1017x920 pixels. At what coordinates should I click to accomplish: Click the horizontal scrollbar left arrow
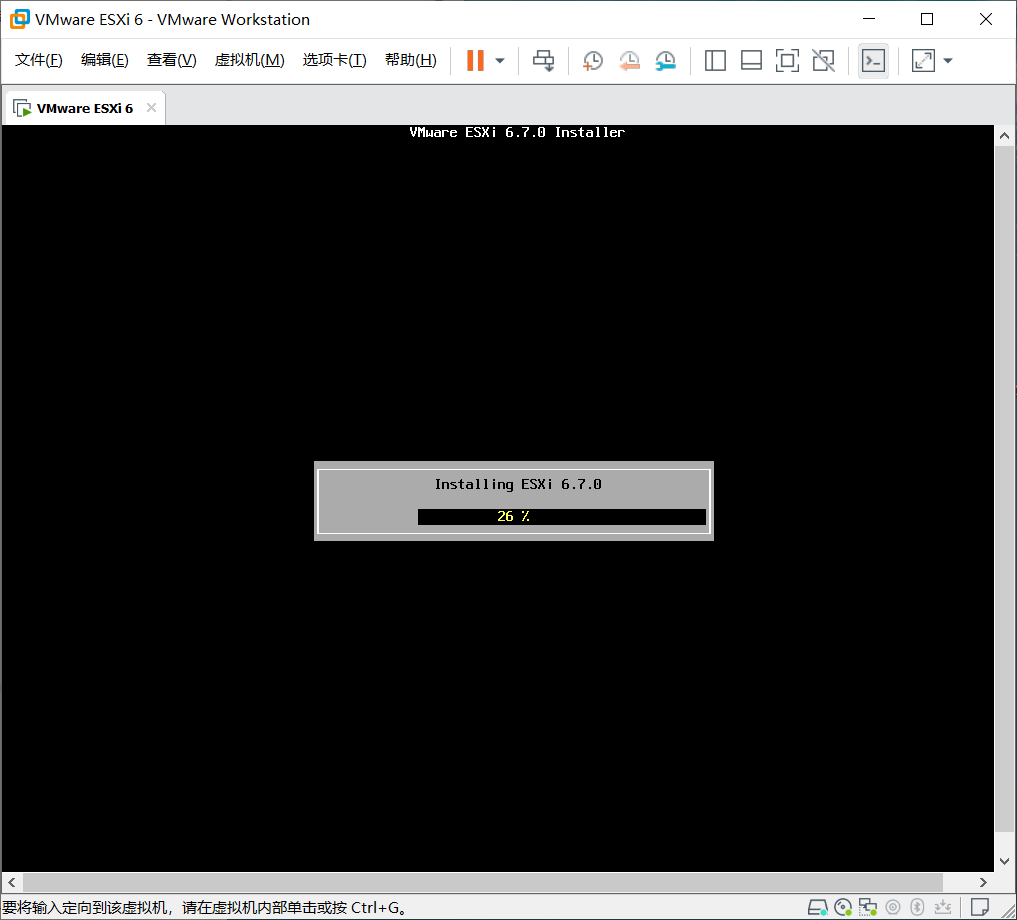(x=12, y=882)
